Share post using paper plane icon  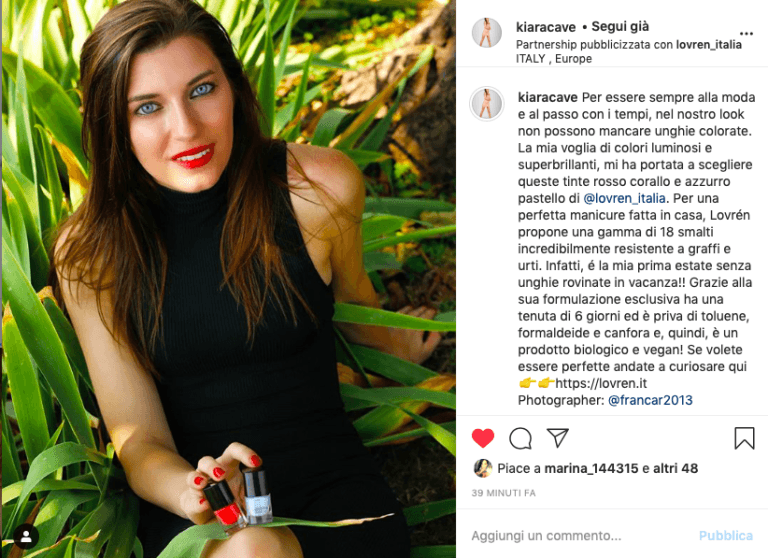[557, 437]
